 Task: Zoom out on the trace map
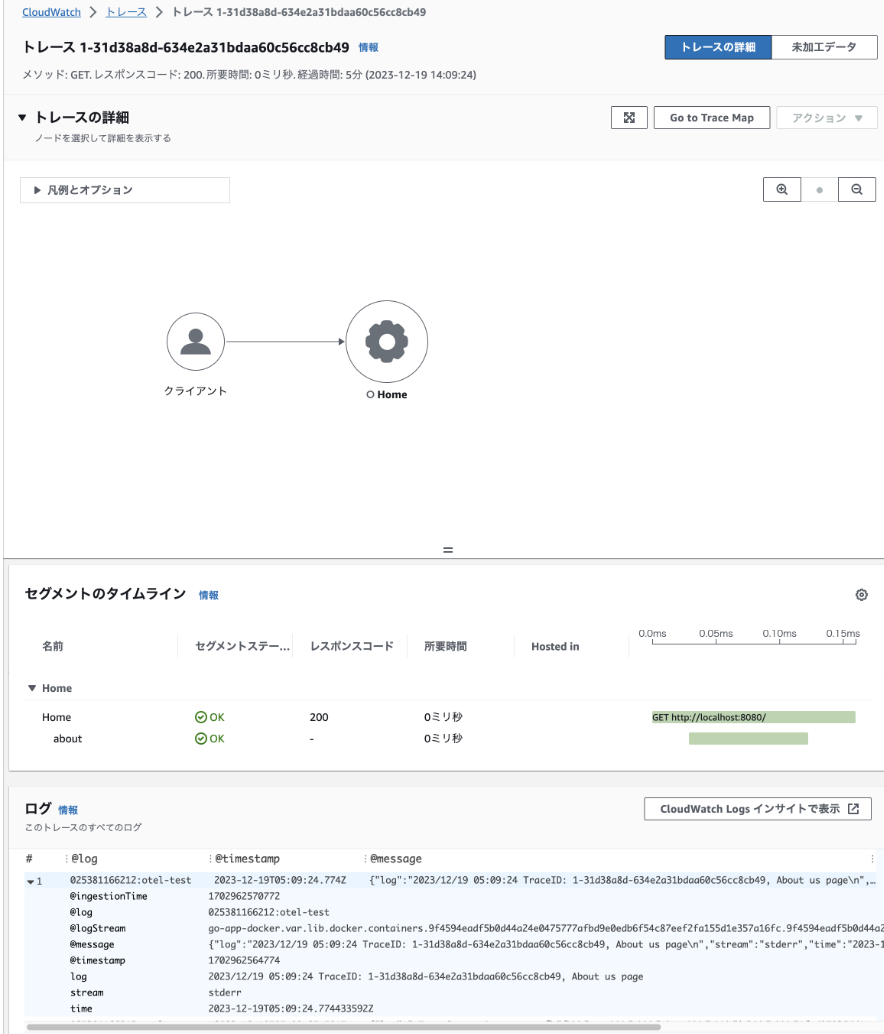[857, 190]
